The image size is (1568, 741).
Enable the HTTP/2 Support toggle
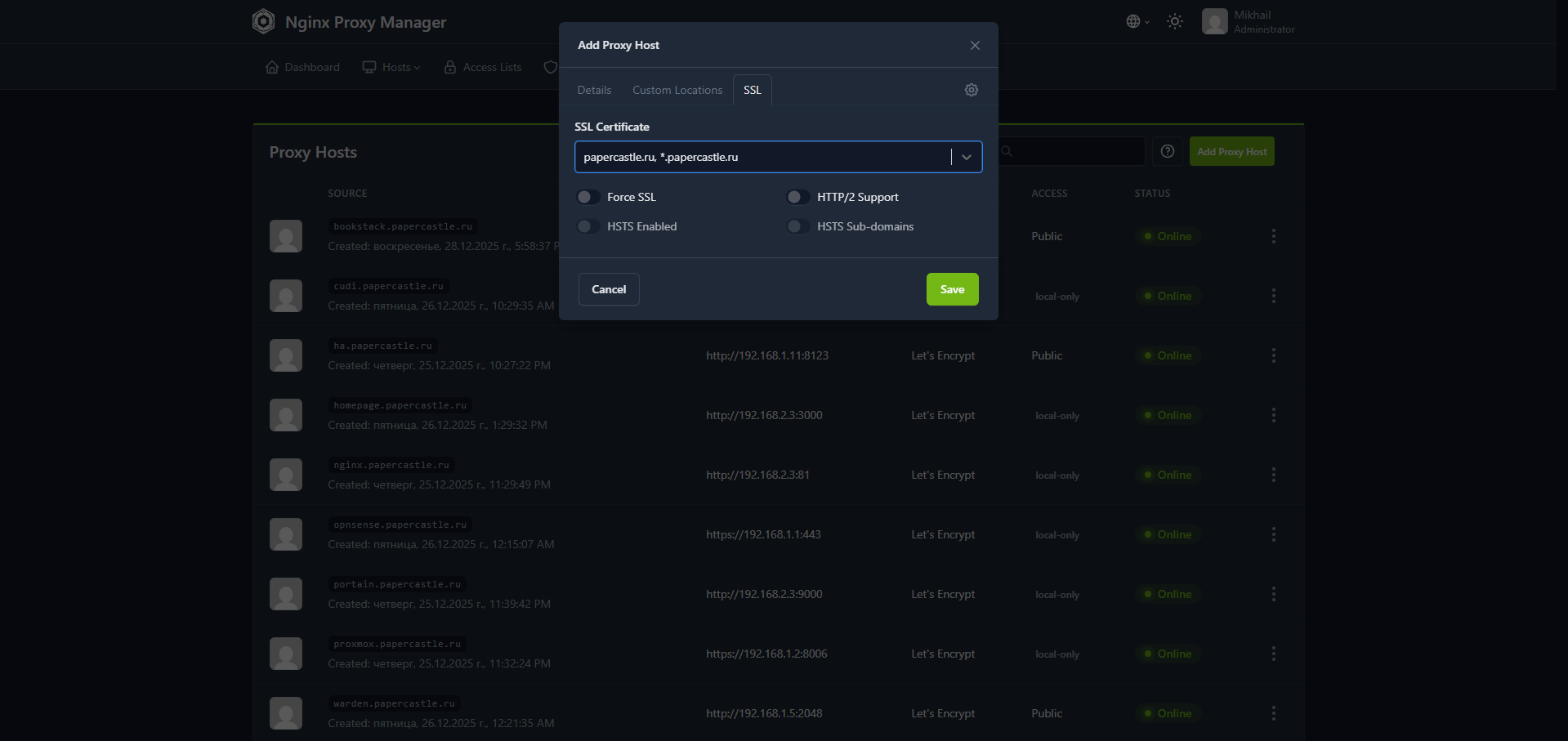(x=798, y=197)
